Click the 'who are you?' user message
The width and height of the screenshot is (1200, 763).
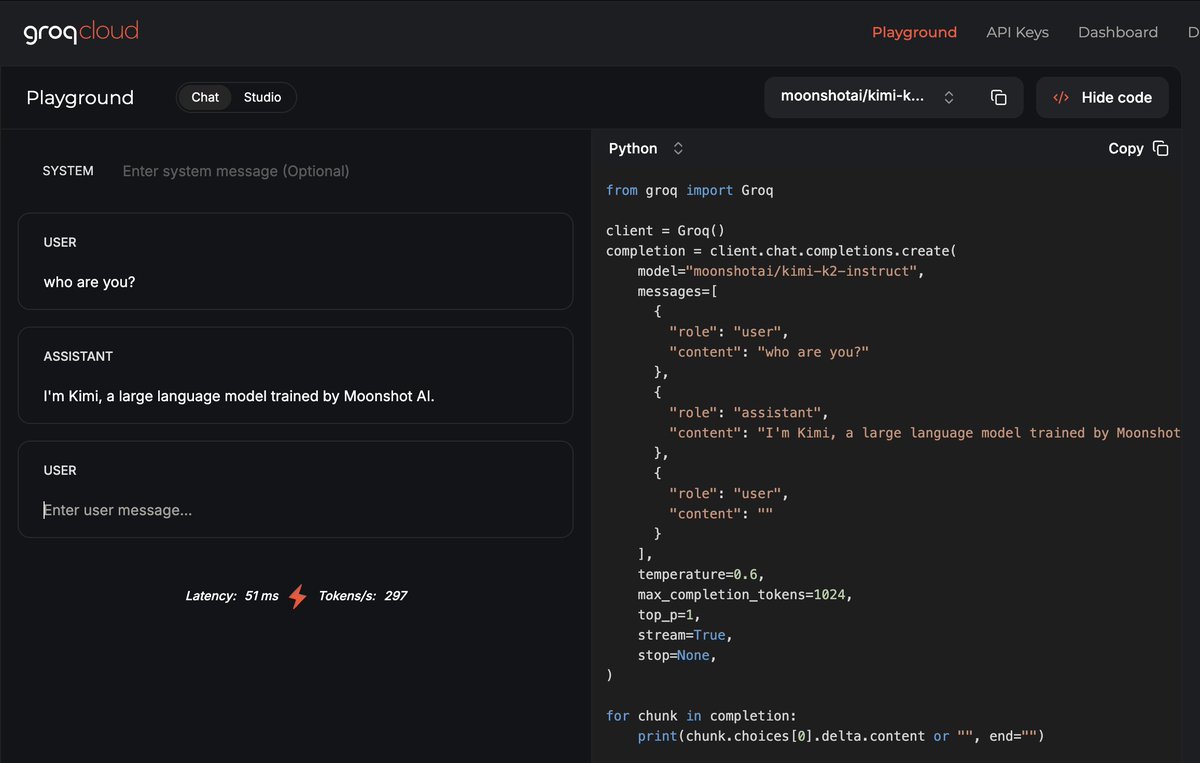point(89,282)
